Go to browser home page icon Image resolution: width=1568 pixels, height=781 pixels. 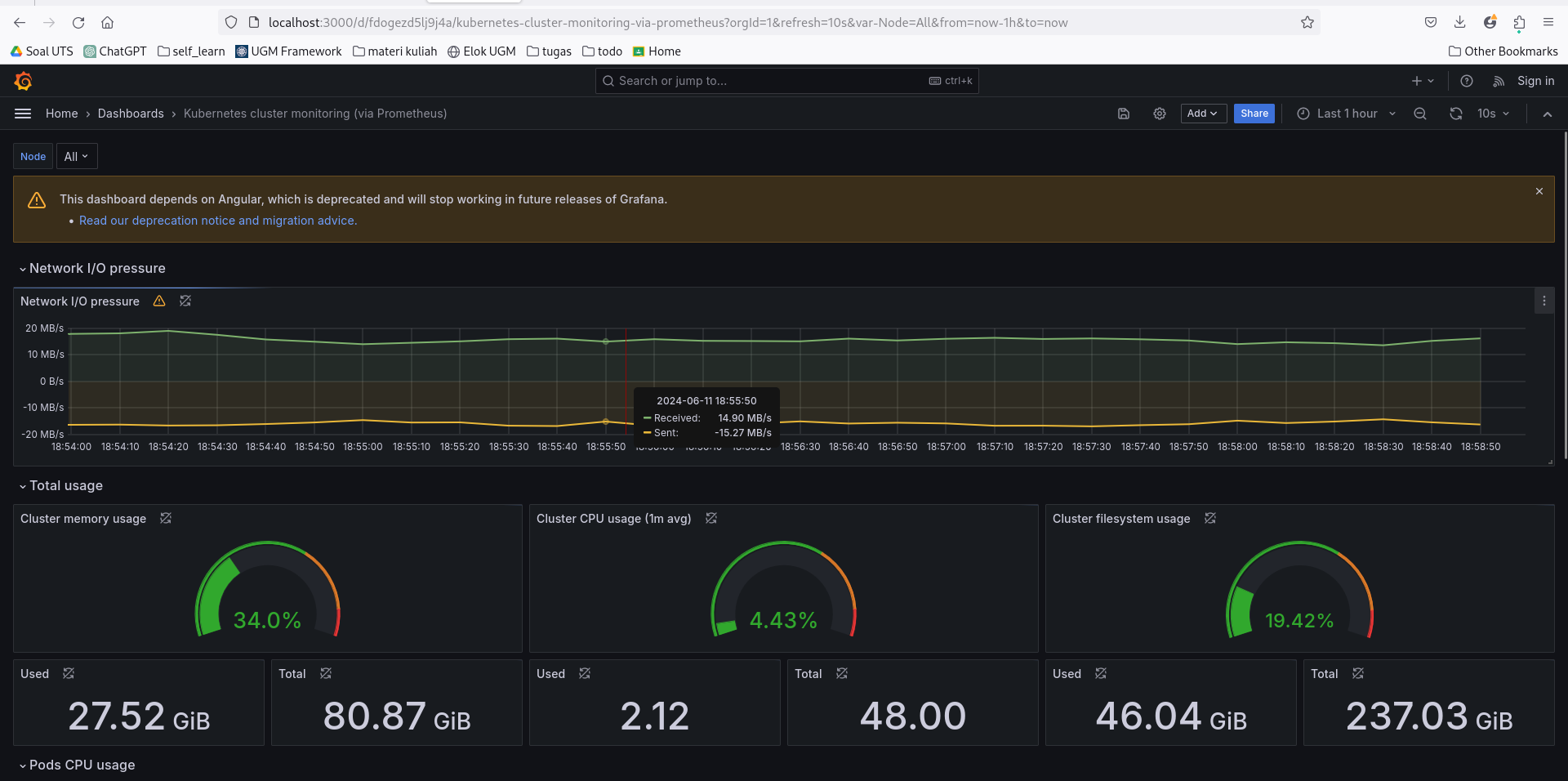coord(107,23)
